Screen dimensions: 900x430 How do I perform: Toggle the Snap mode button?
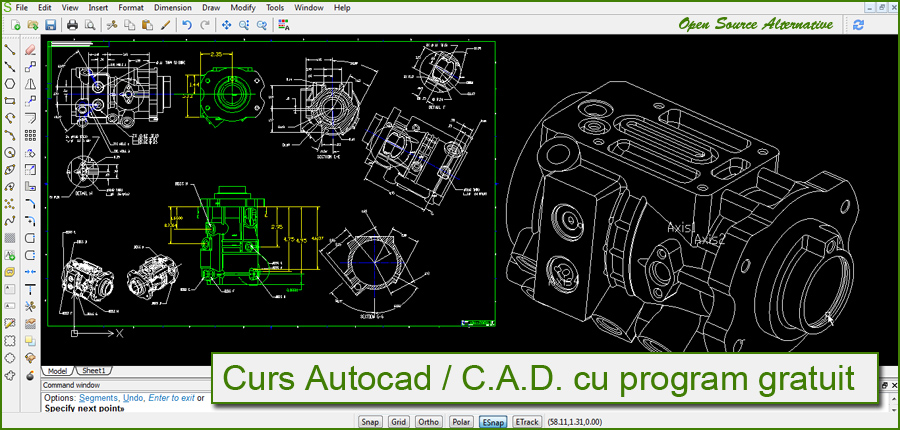click(370, 422)
